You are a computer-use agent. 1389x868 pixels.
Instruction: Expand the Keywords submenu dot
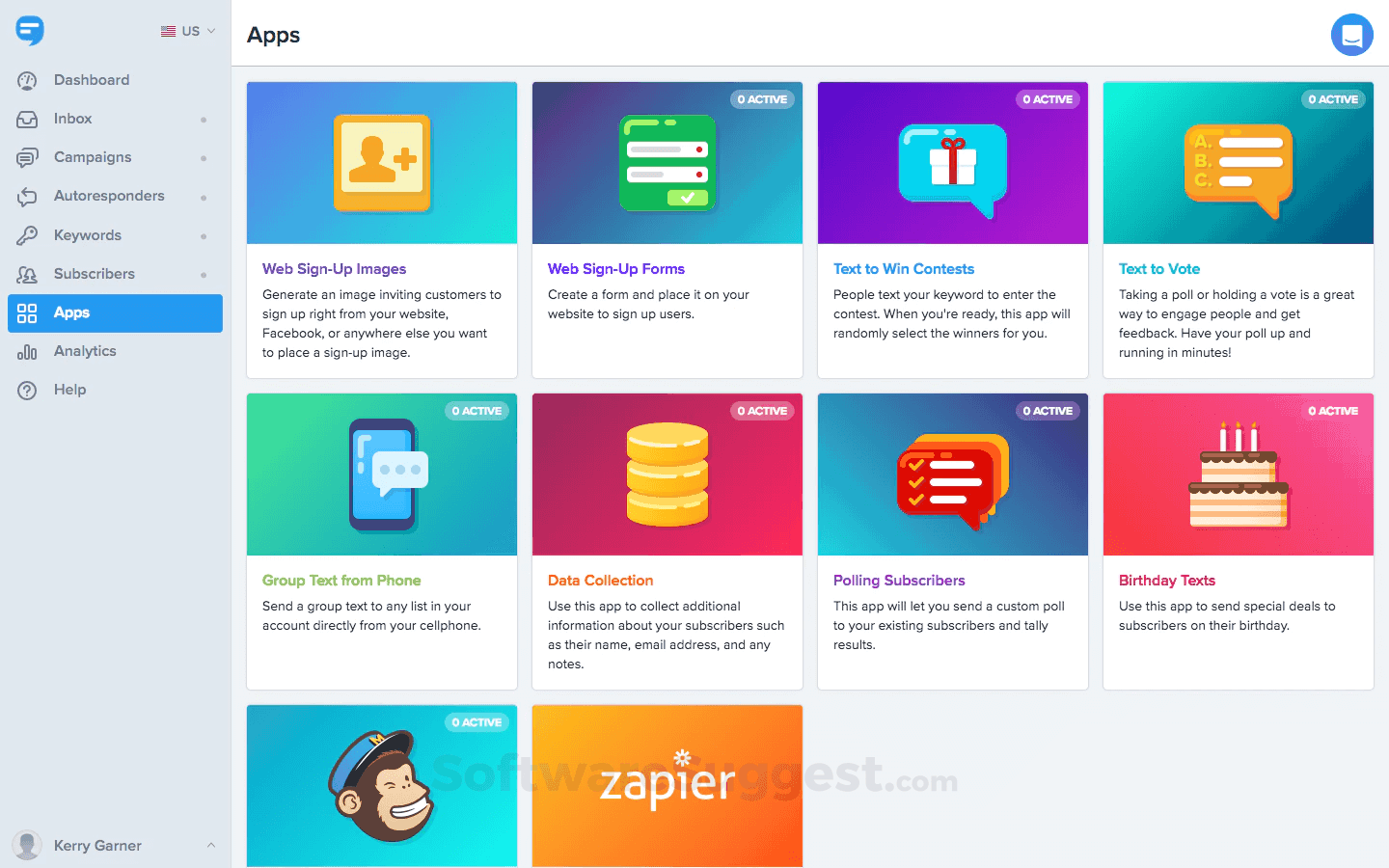(x=204, y=236)
